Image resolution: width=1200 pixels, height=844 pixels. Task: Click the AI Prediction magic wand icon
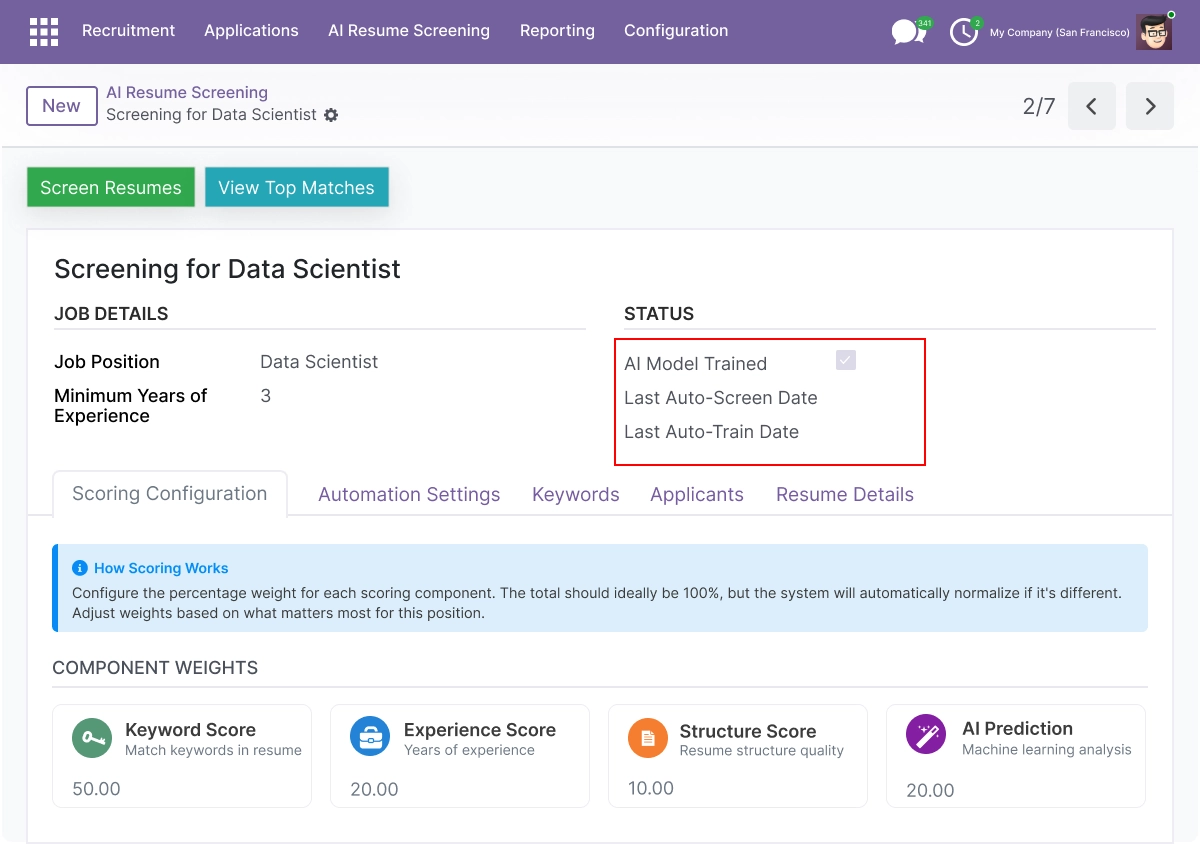coord(926,735)
